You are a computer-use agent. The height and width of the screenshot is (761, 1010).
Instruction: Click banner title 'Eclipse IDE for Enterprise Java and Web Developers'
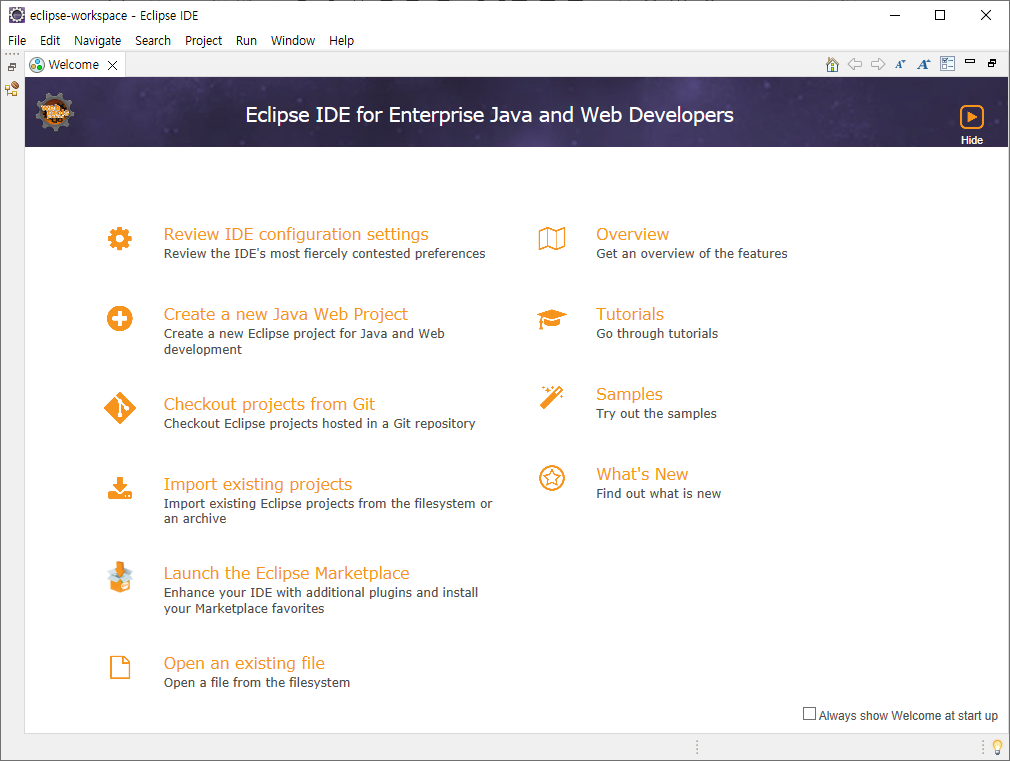coord(490,115)
